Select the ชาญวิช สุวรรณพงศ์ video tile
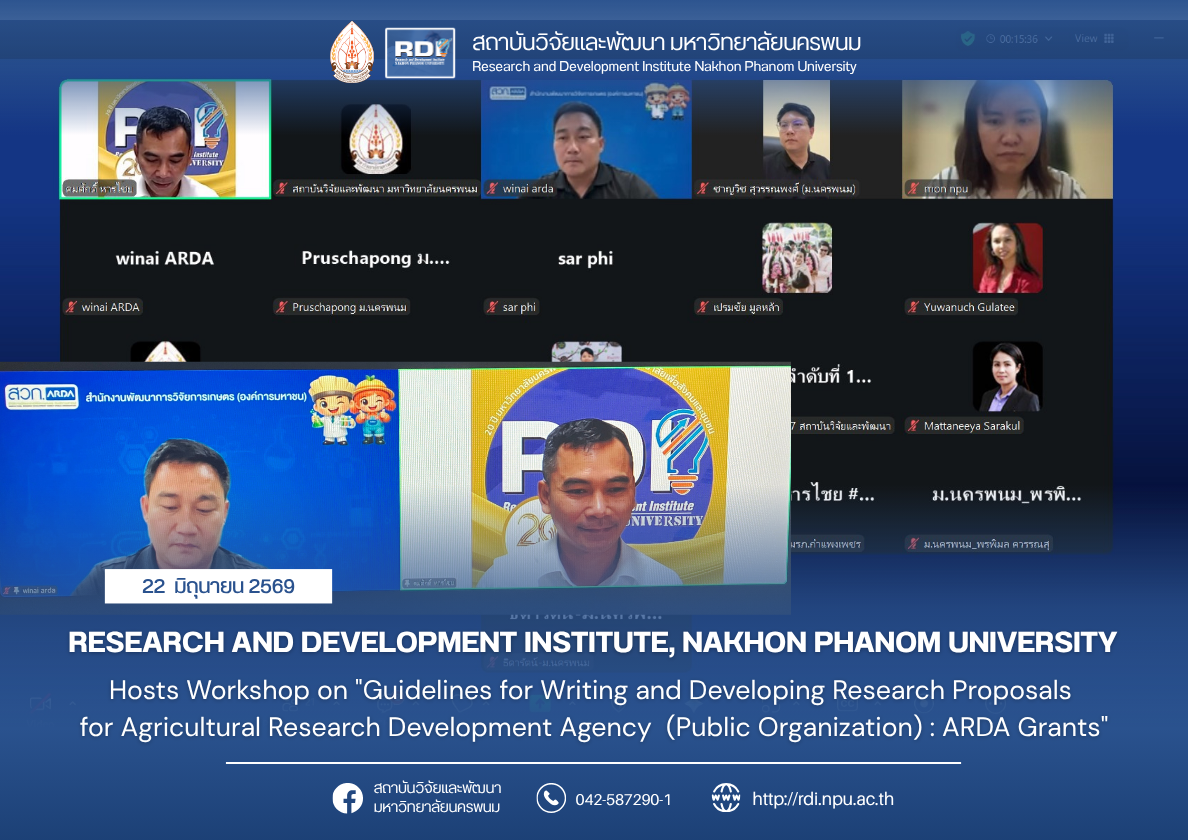The height and width of the screenshot is (840, 1188). pyautogui.click(x=797, y=139)
